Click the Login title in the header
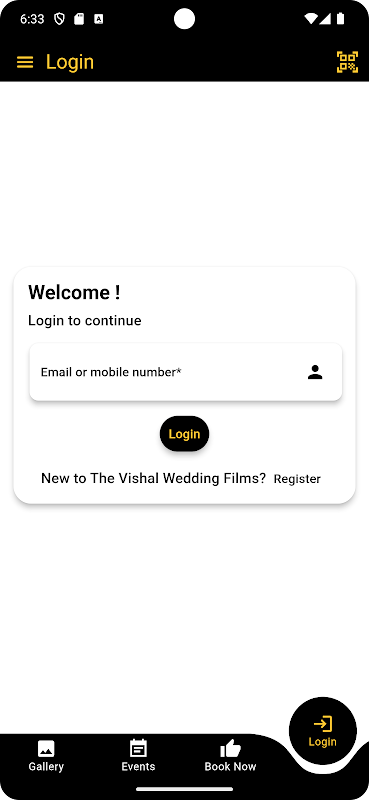 pyautogui.click(x=70, y=62)
